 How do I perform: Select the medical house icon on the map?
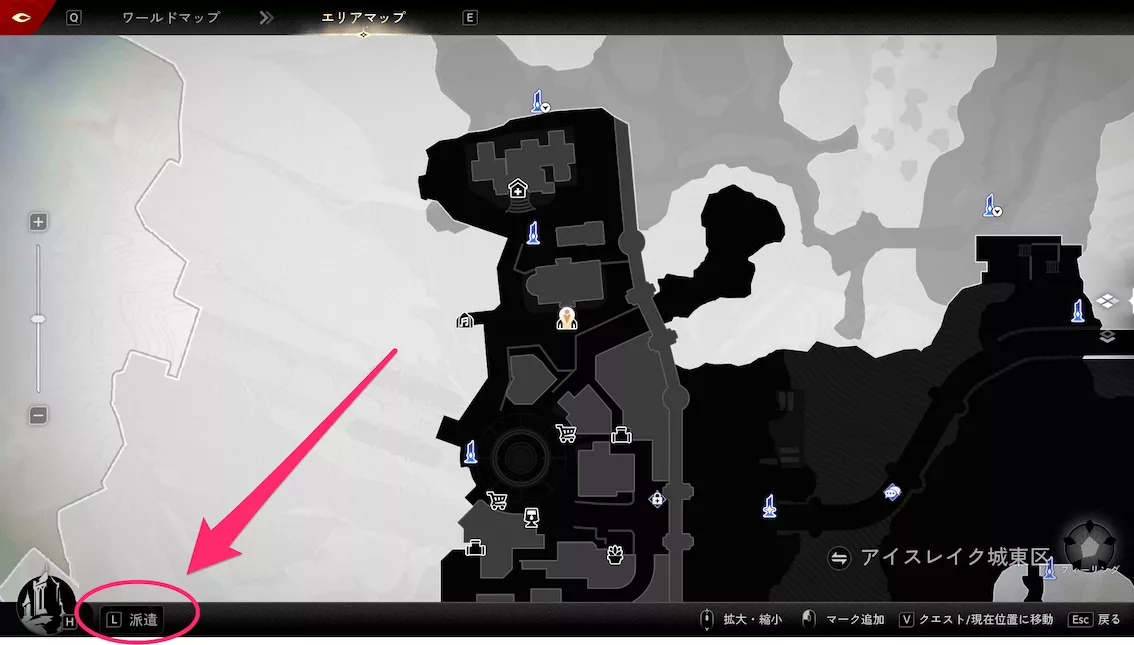click(518, 188)
